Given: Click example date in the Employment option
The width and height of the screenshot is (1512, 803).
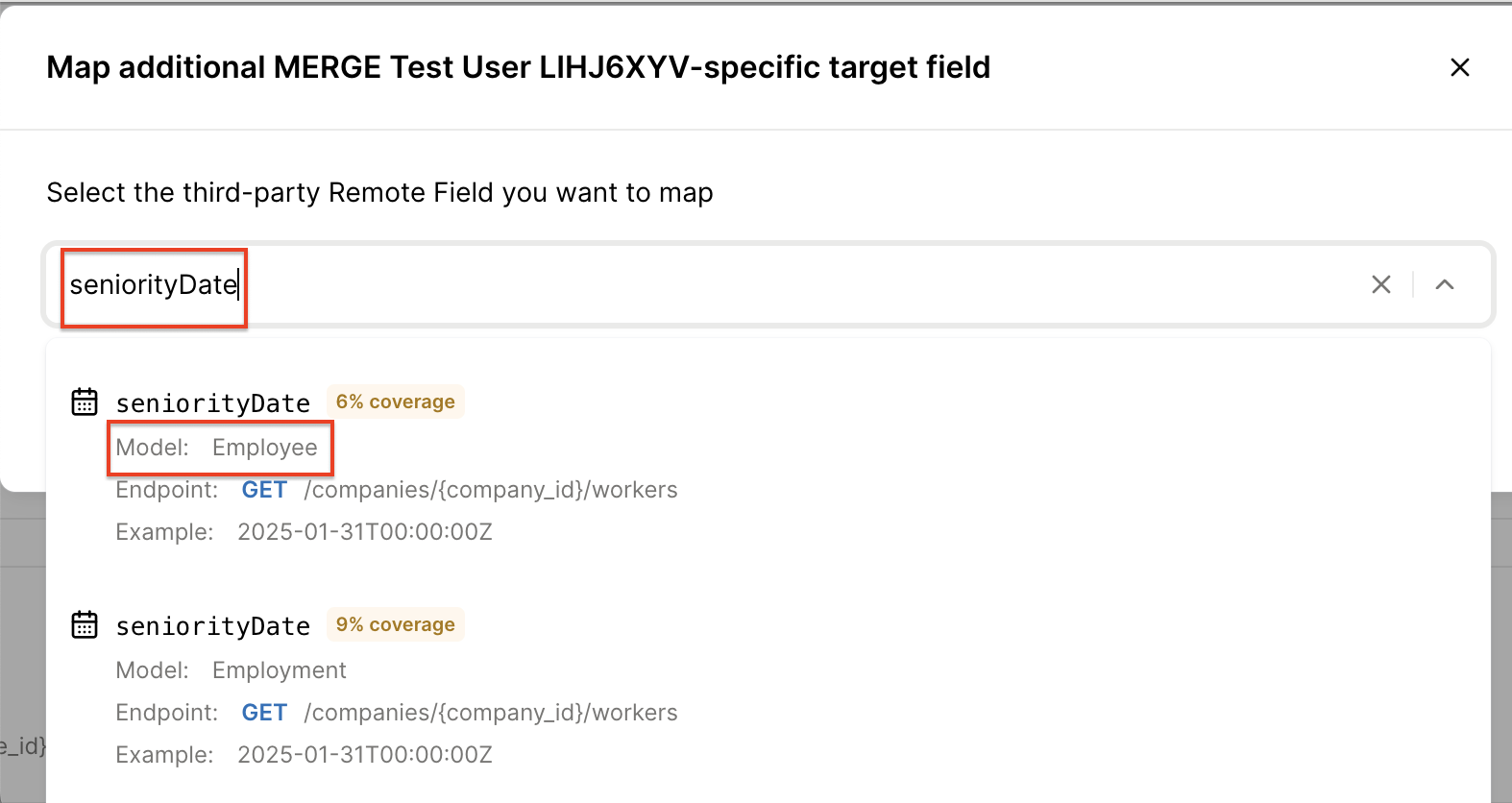Looking at the screenshot, I should click(365, 755).
